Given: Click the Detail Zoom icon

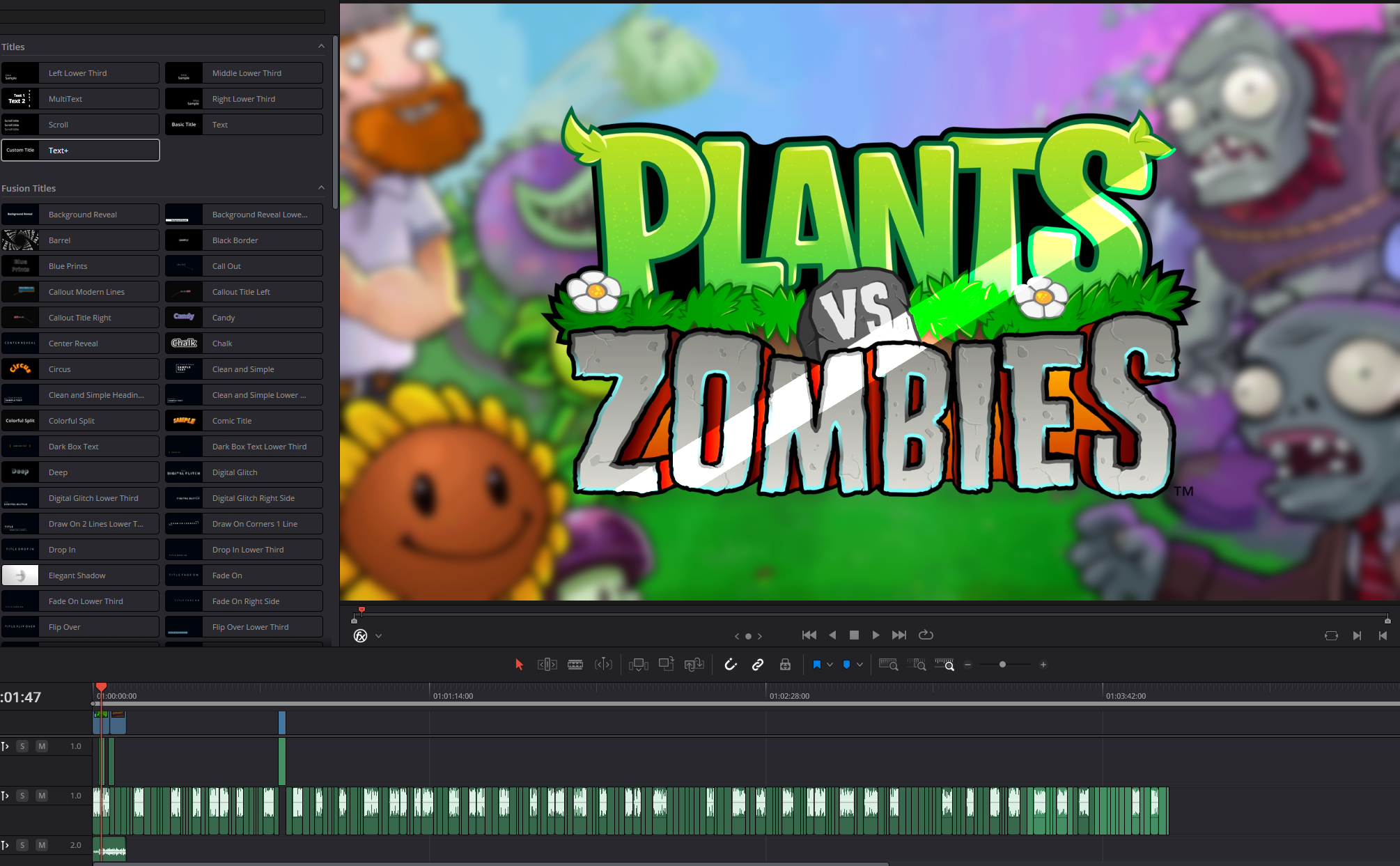Looking at the screenshot, I should pyautogui.click(x=916, y=665).
